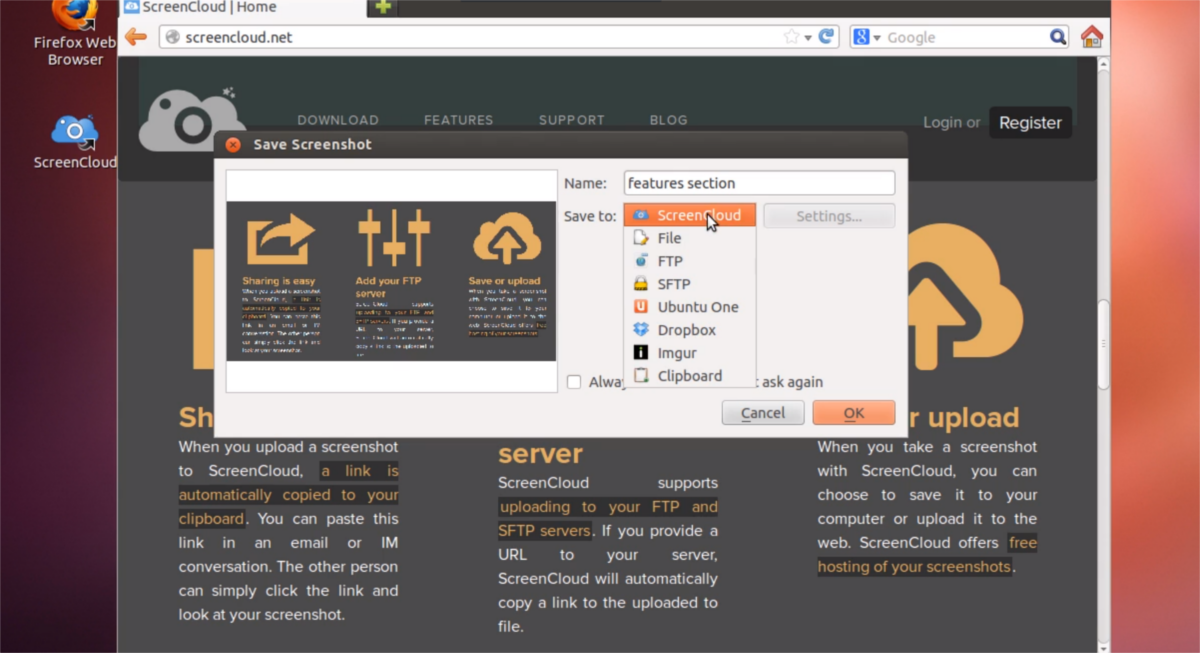Viewport: 1200px width, 653px height.
Task: Click the ScreenCloud cloud camera logo
Action: [191, 118]
